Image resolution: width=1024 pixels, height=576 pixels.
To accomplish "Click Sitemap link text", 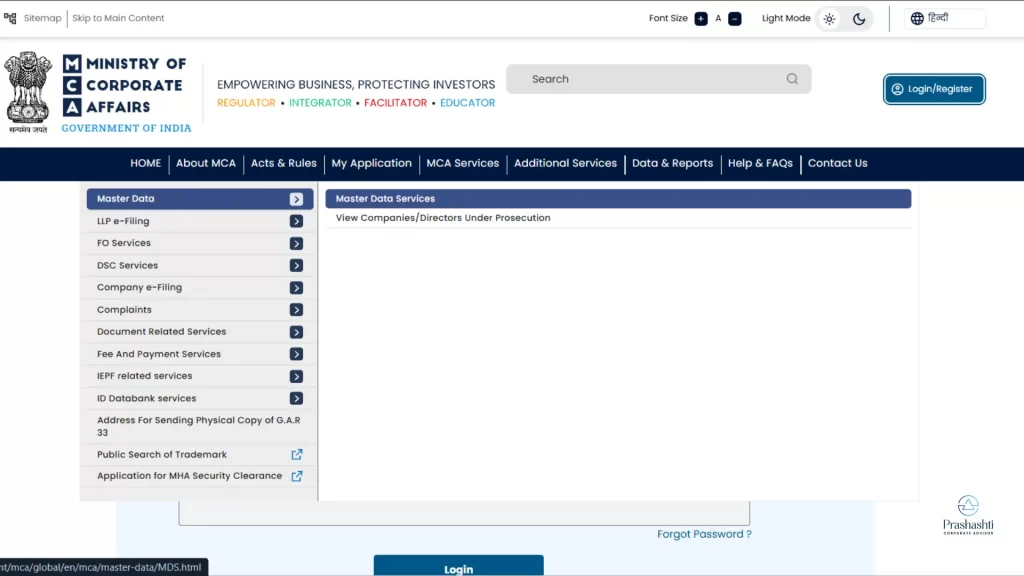I will point(42,18).
